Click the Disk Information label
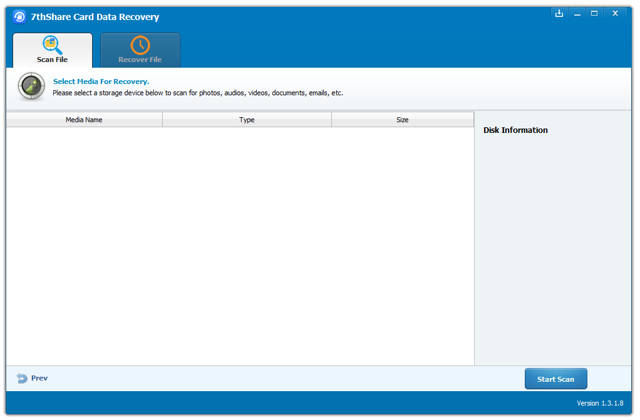Viewport: 640px width, 420px height. pos(516,130)
